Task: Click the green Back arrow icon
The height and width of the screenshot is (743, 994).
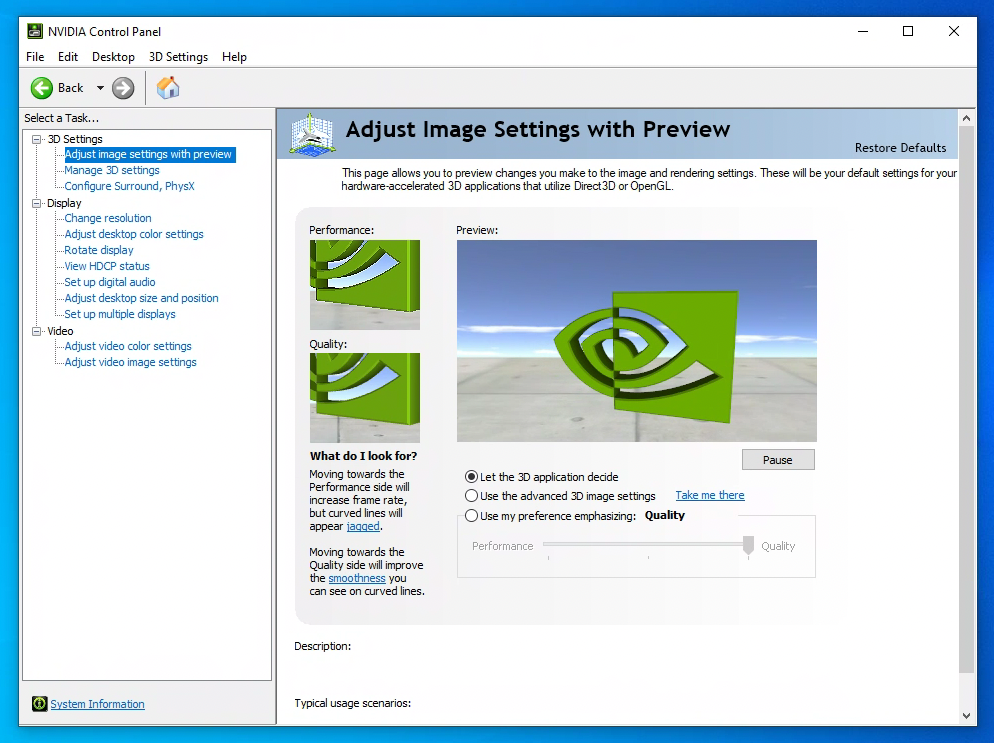Action: click(42, 88)
